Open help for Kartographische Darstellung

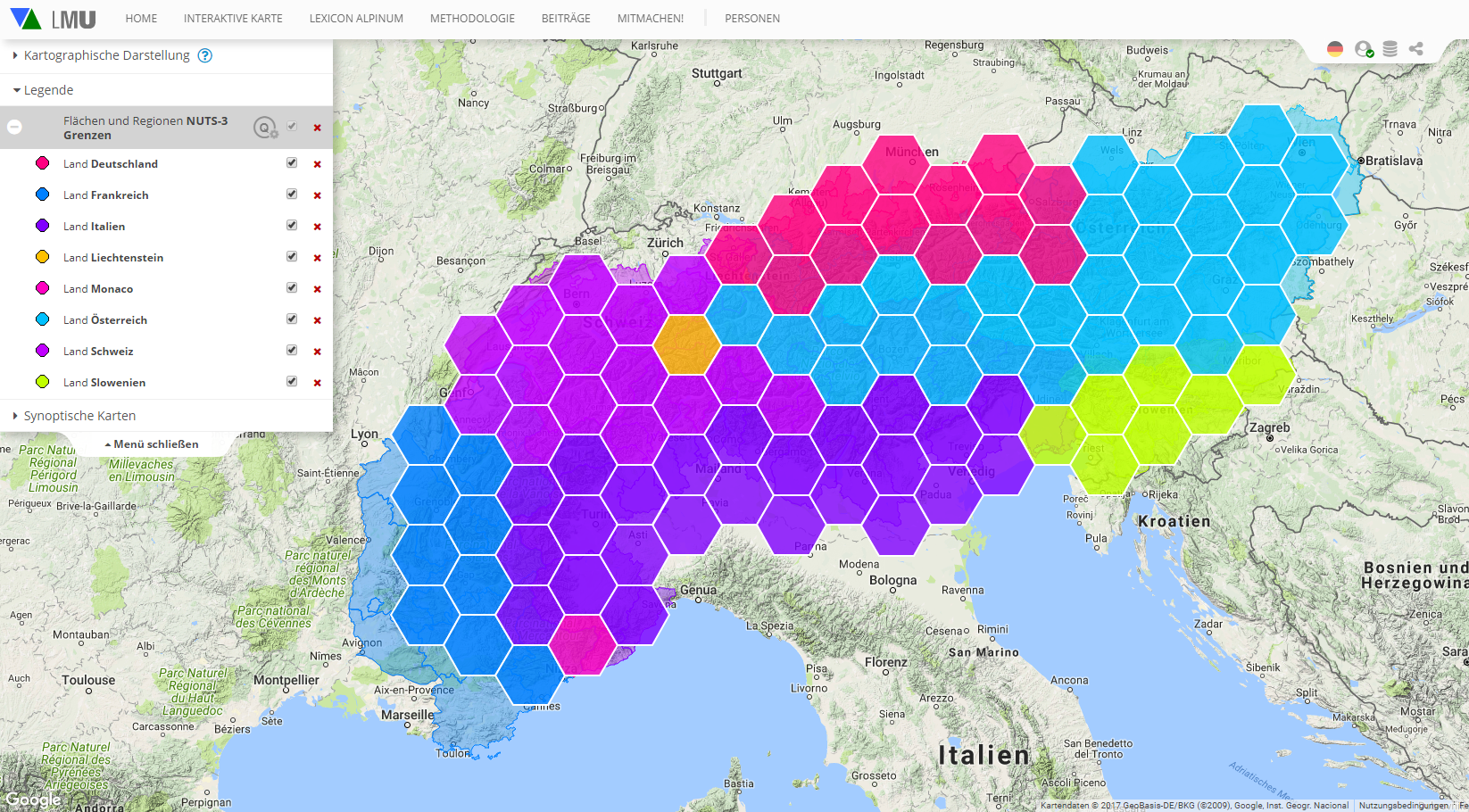(x=205, y=55)
